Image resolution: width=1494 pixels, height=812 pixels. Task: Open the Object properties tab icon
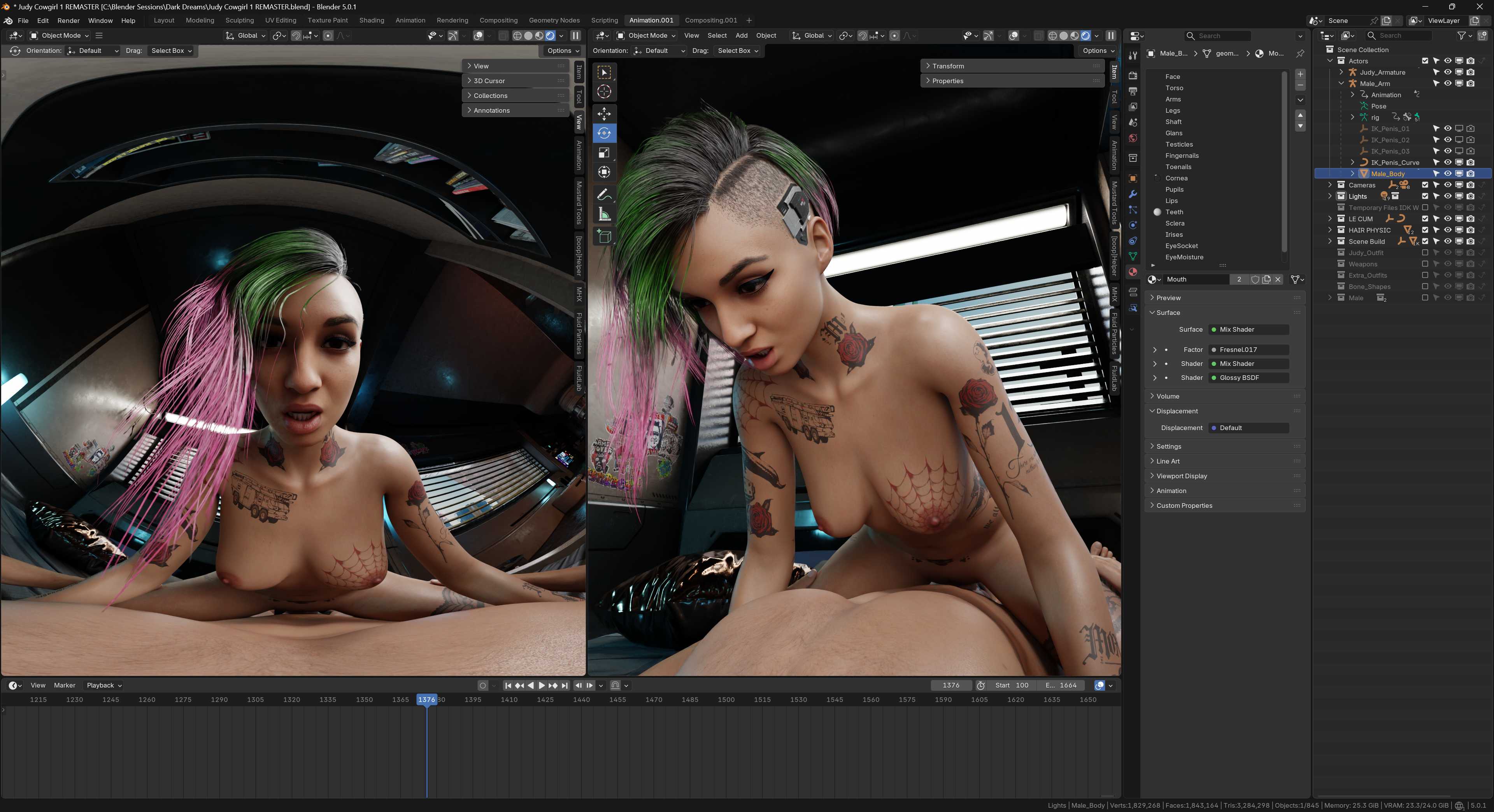click(x=1133, y=178)
